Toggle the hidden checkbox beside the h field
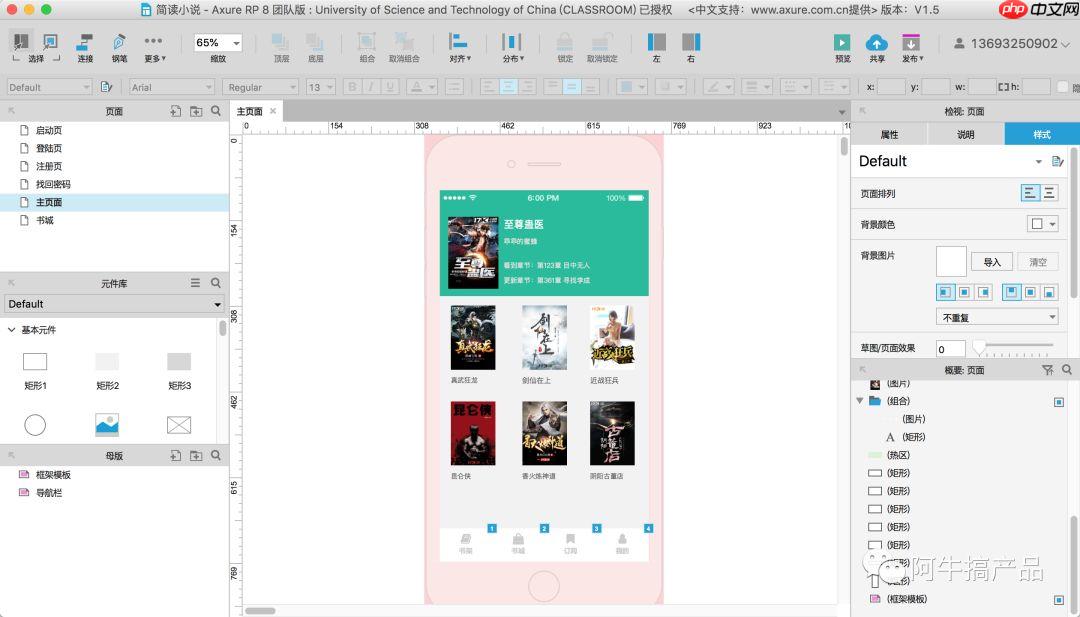The width and height of the screenshot is (1080, 617). point(1061,87)
